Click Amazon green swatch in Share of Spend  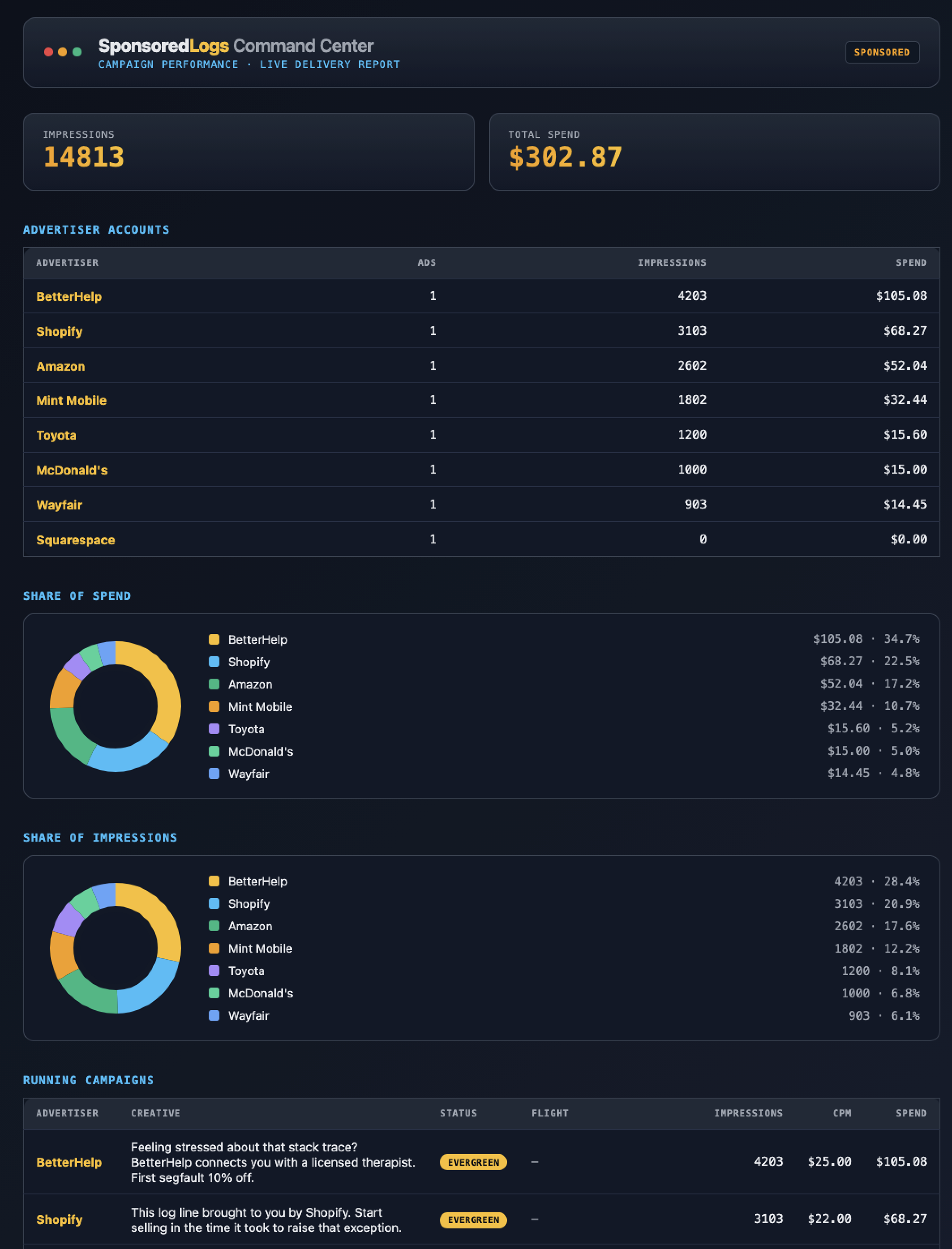(214, 684)
